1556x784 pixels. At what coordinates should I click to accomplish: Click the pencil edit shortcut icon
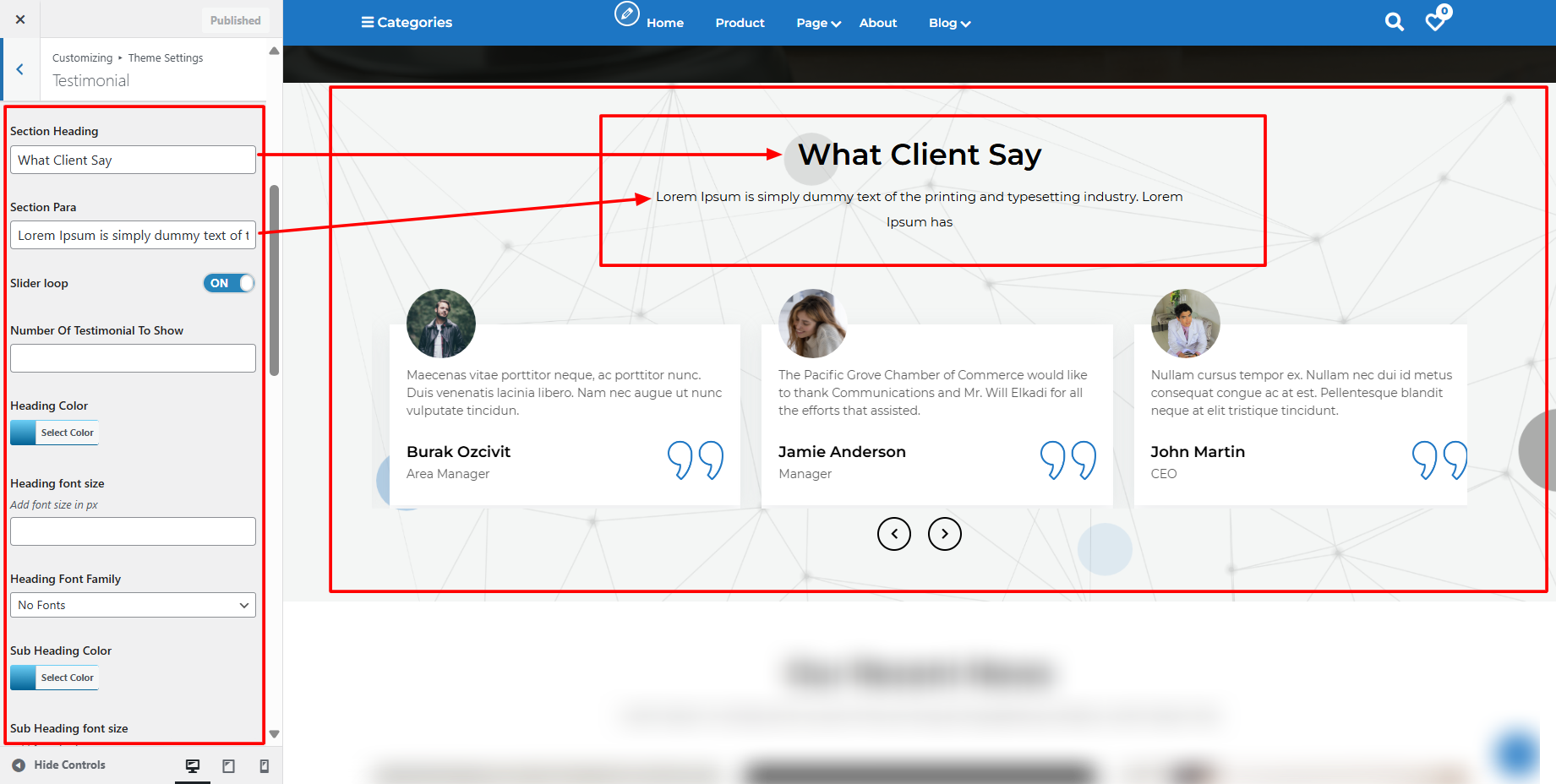[626, 14]
